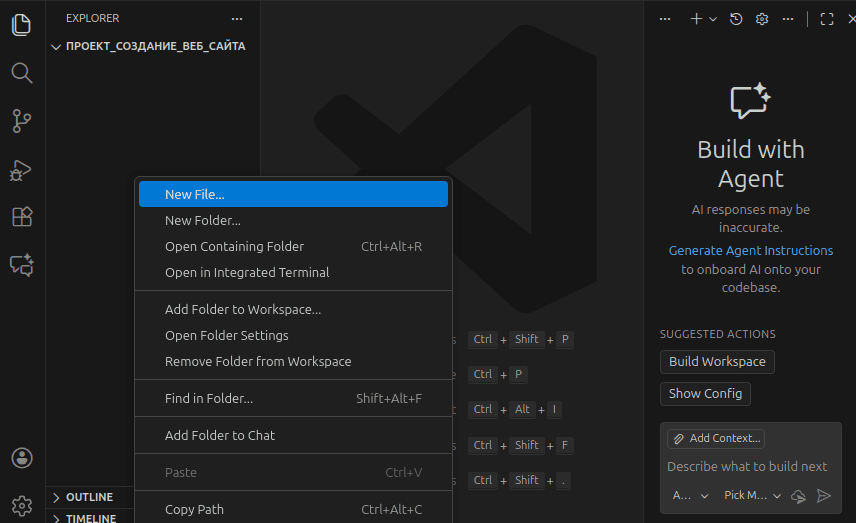Click the Accounts icon
This screenshot has height=523, width=856.
coord(21,458)
